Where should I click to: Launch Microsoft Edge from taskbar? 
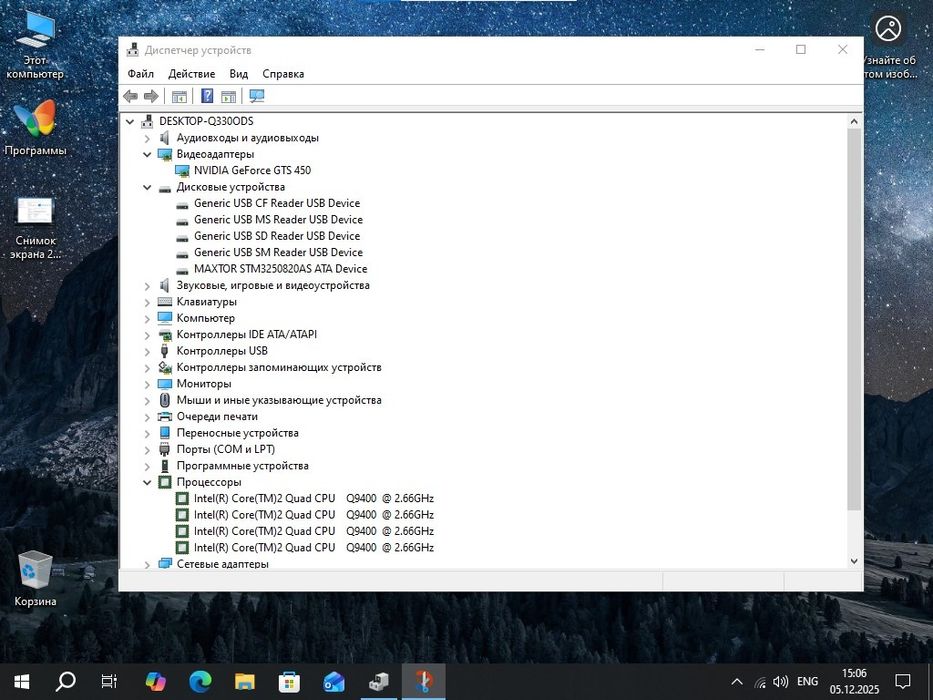pos(201,682)
